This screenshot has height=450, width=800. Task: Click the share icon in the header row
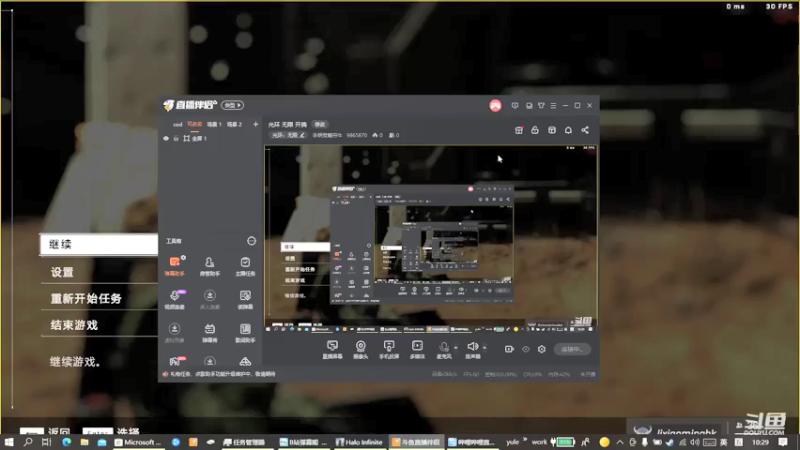585,130
